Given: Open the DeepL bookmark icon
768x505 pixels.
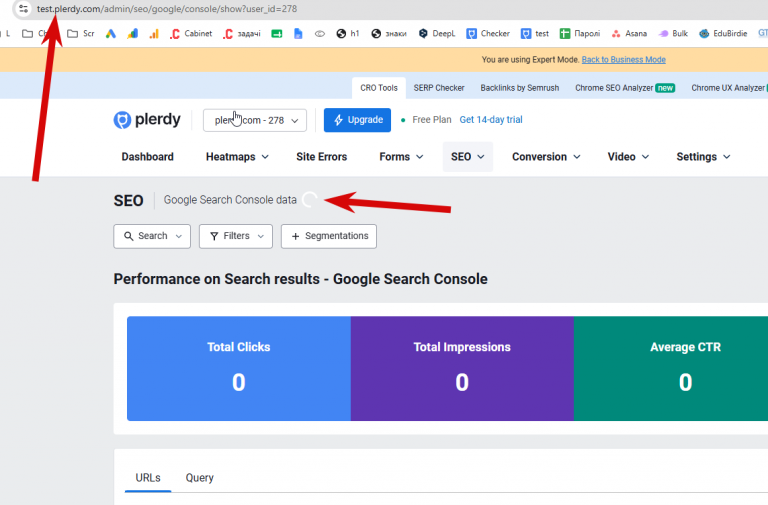Looking at the screenshot, I should point(423,33).
